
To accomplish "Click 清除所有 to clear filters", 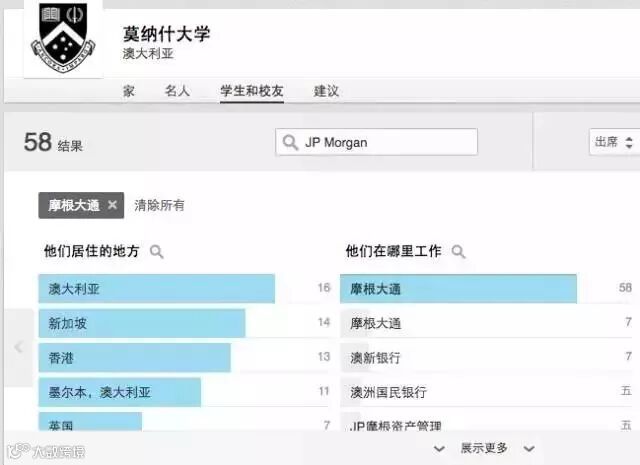I will tap(159, 205).
